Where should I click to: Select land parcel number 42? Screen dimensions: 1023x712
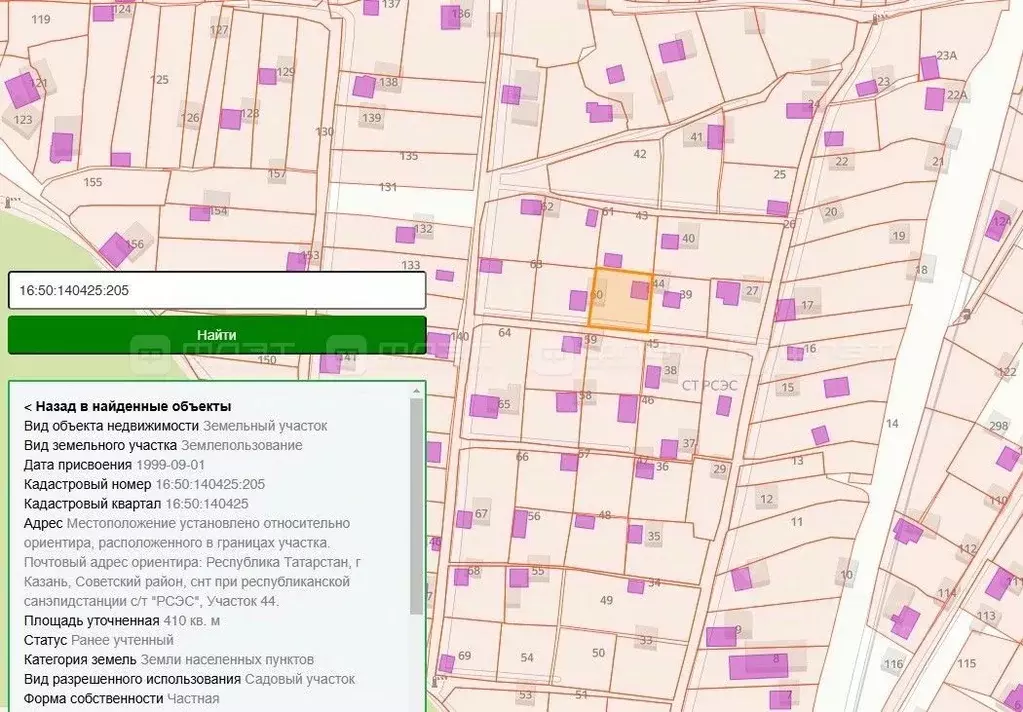(640, 154)
